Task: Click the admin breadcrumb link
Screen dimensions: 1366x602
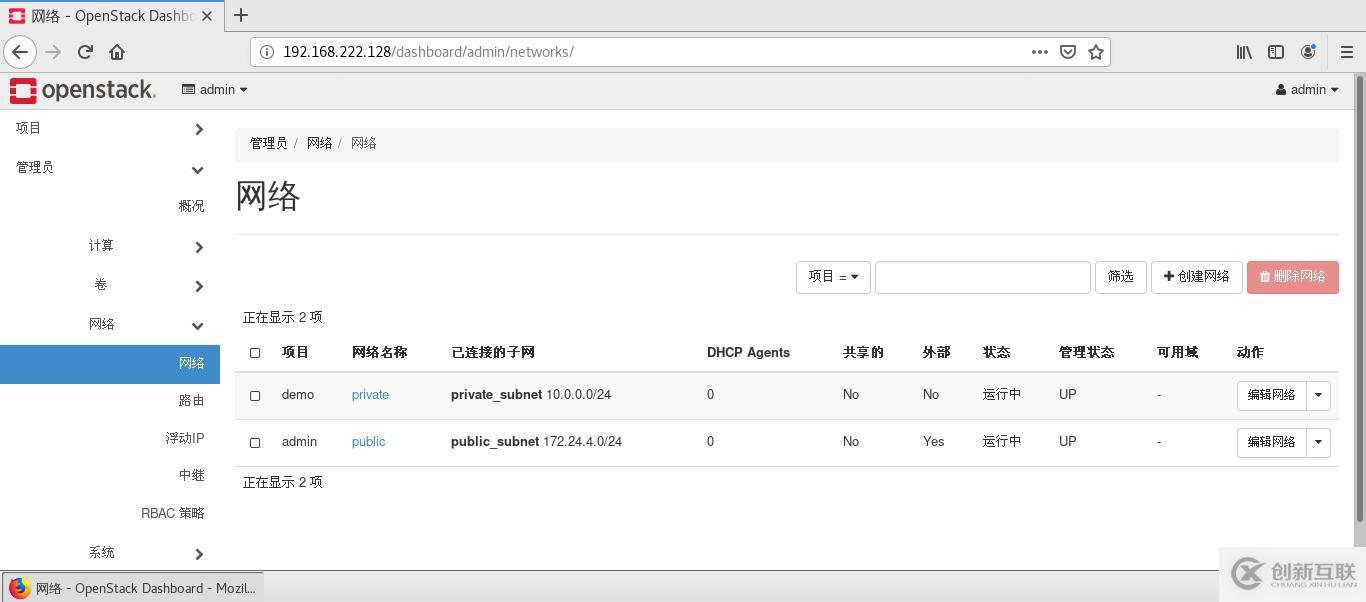Action: pos(268,143)
